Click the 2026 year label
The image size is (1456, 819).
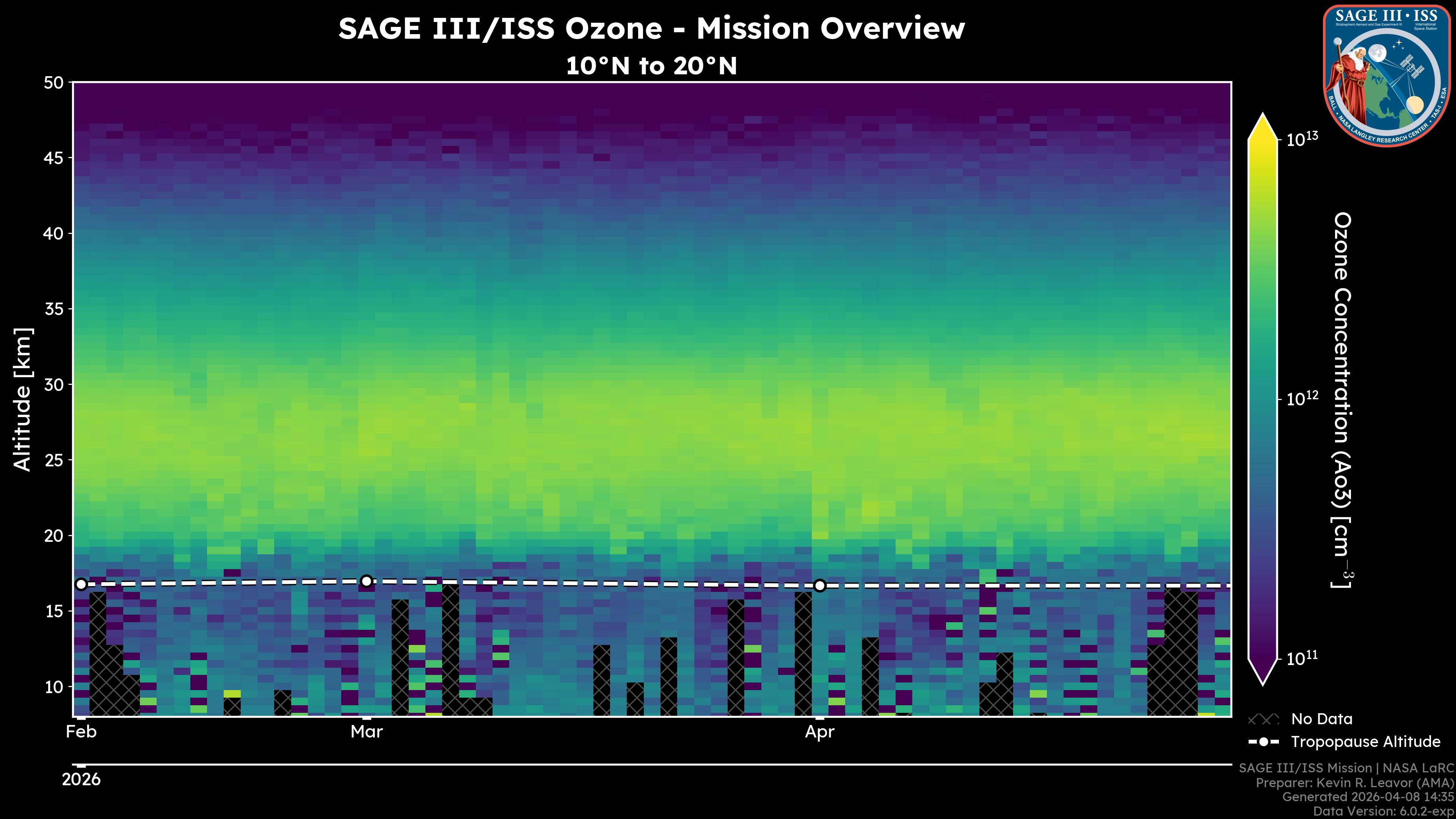82,780
